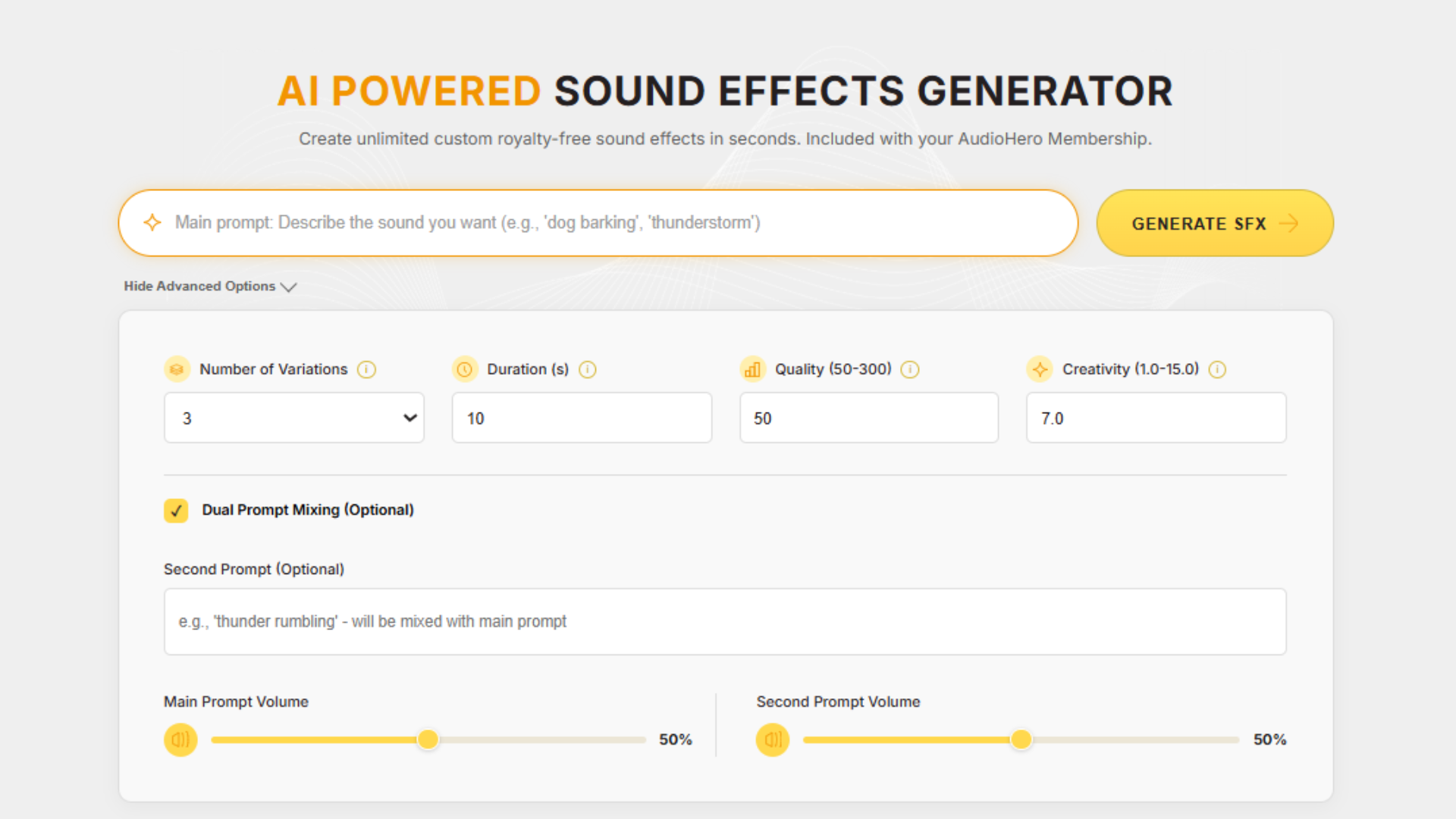Open the Duration info icon
The image size is (1456, 819).
pyautogui.click(x=588, y=369)
